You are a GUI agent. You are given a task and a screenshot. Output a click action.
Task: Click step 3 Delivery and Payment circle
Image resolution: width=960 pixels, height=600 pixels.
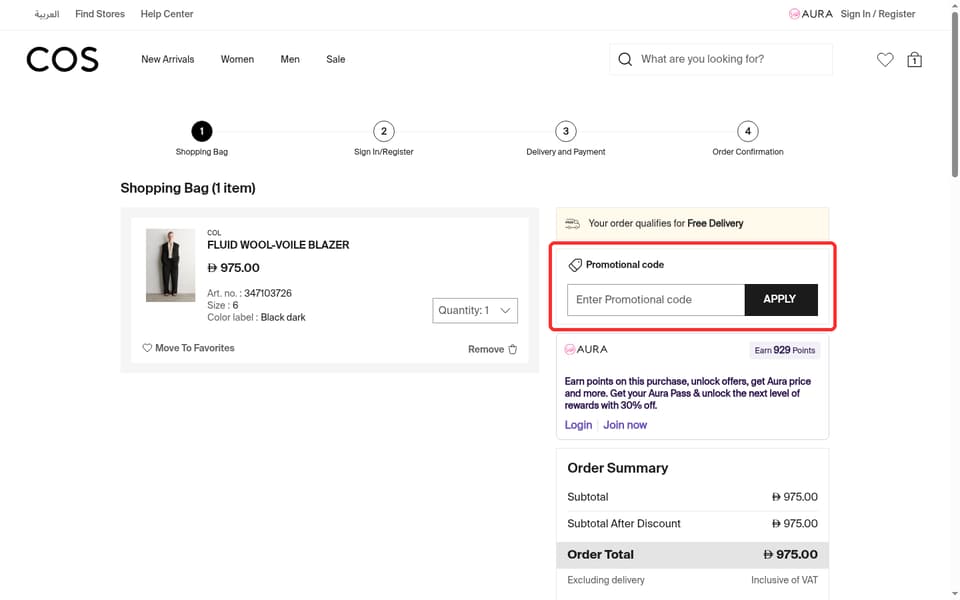coord(566,131)
